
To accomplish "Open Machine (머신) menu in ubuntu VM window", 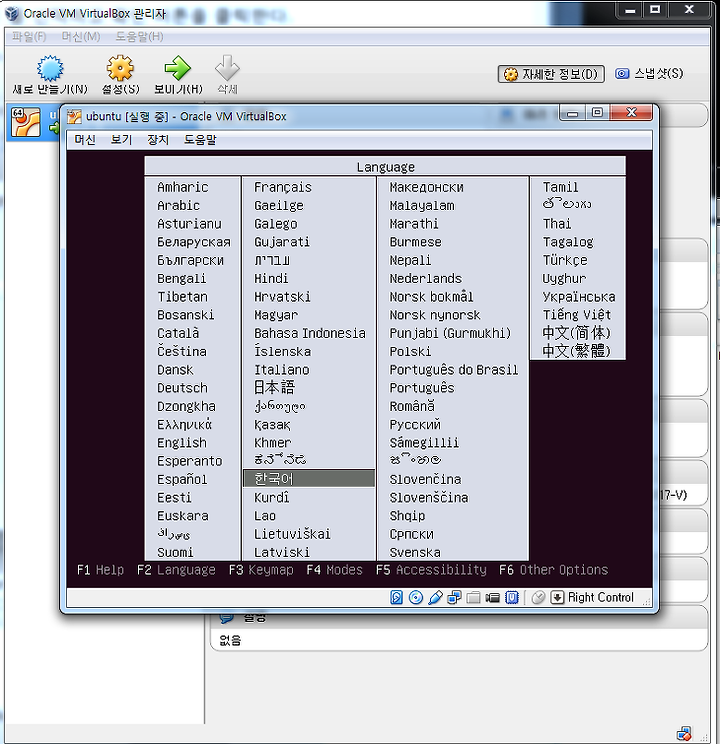I will coord(85,140).
